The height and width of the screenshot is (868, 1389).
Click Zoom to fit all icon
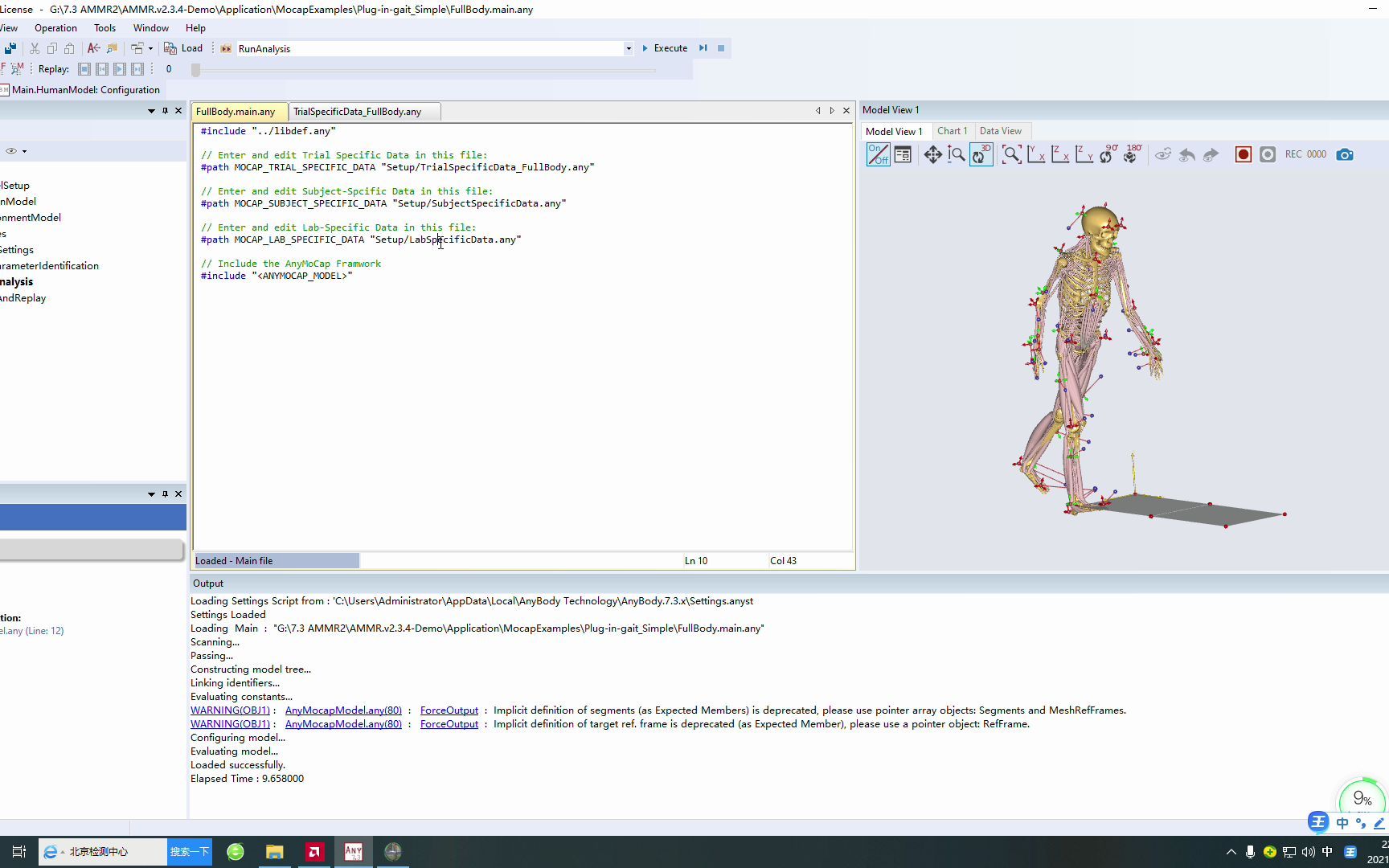click(x=1012, y=154)
